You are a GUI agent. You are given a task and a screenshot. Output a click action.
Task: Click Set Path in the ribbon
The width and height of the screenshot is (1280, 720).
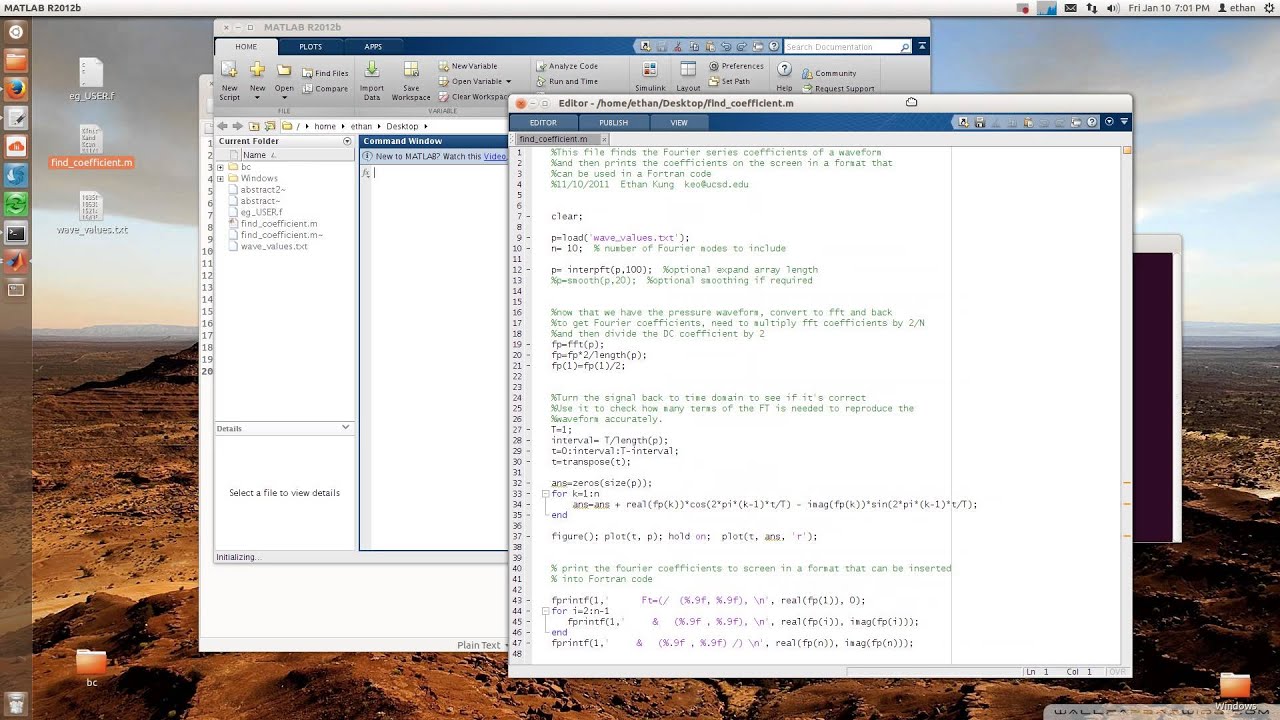click(729, 81)
